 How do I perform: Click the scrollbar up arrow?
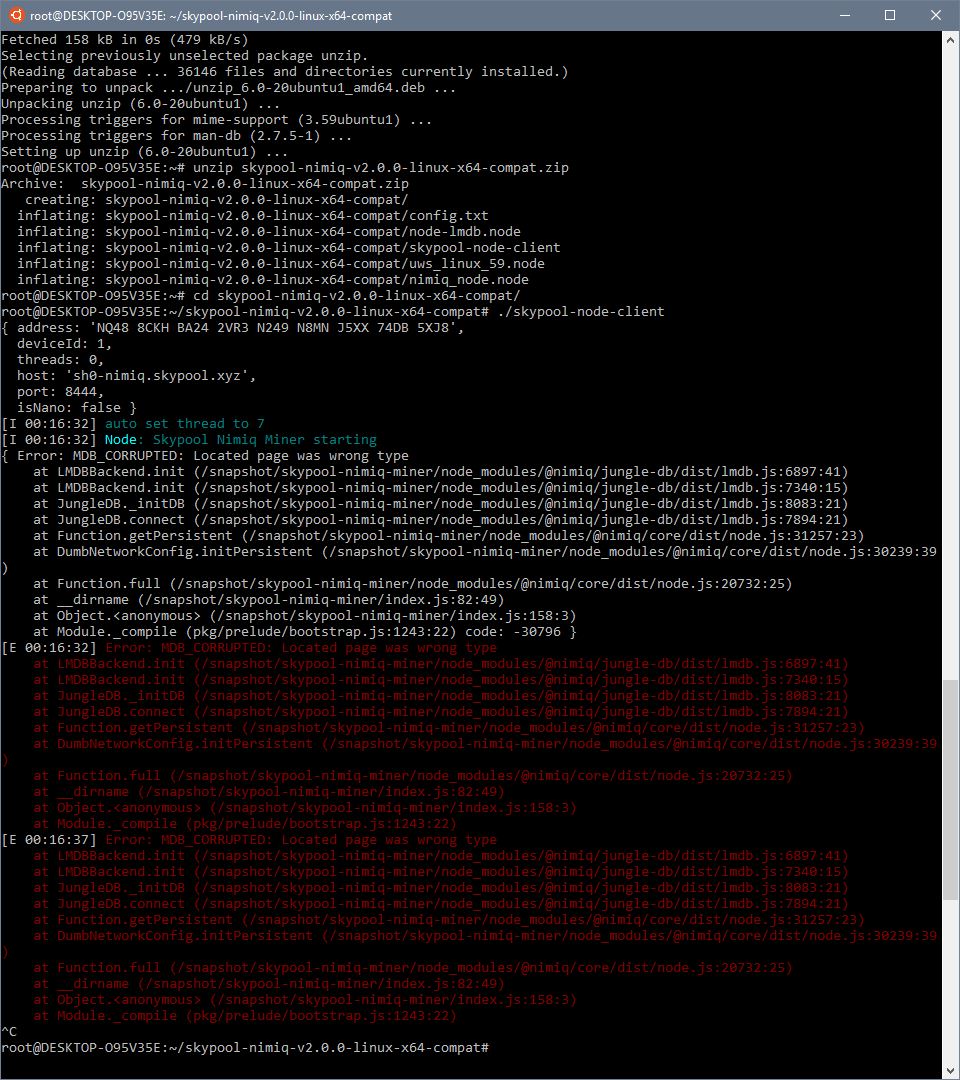click(950, 39)
